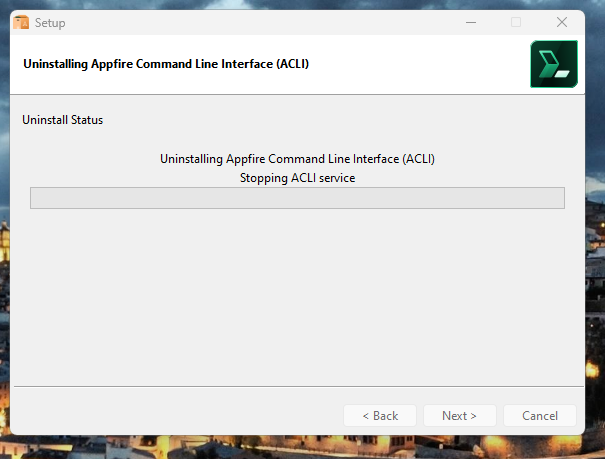Click the bold 'Uninstalling Appfire Command Line Interface (ACLI)' heading
Viewport: 605px width, 459px height.
click(166, 64)
